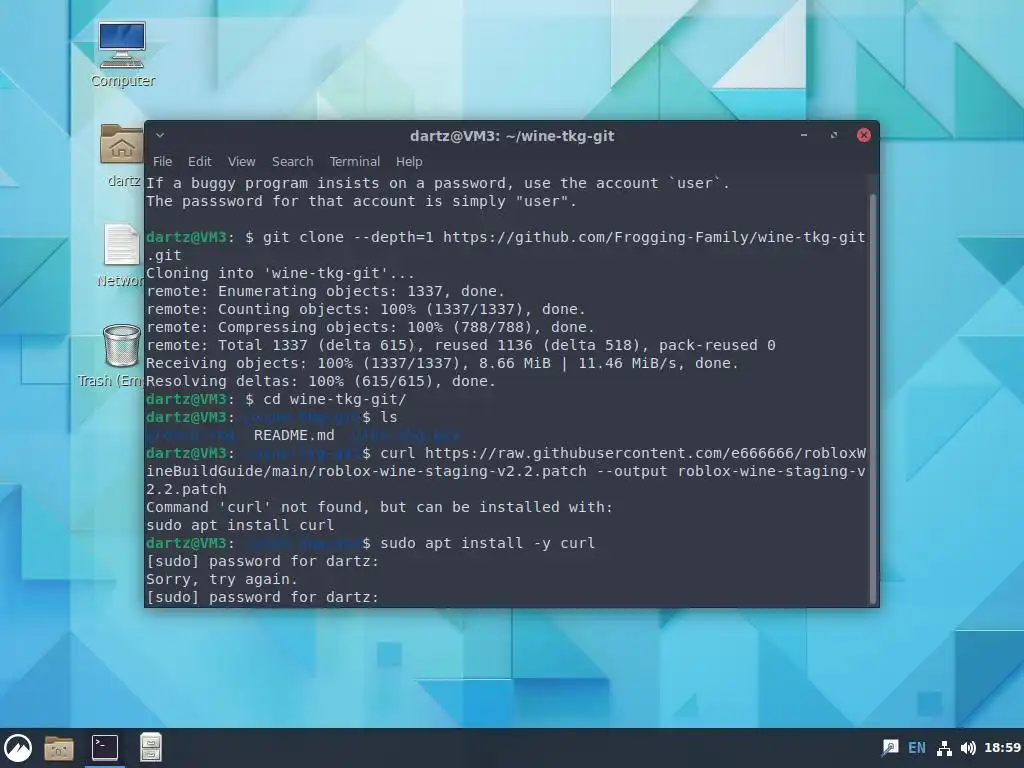Screen dimensions: 1024x768
Task: Open the Terminal menu
Action: pyautogui.click(x=355, y=161)
